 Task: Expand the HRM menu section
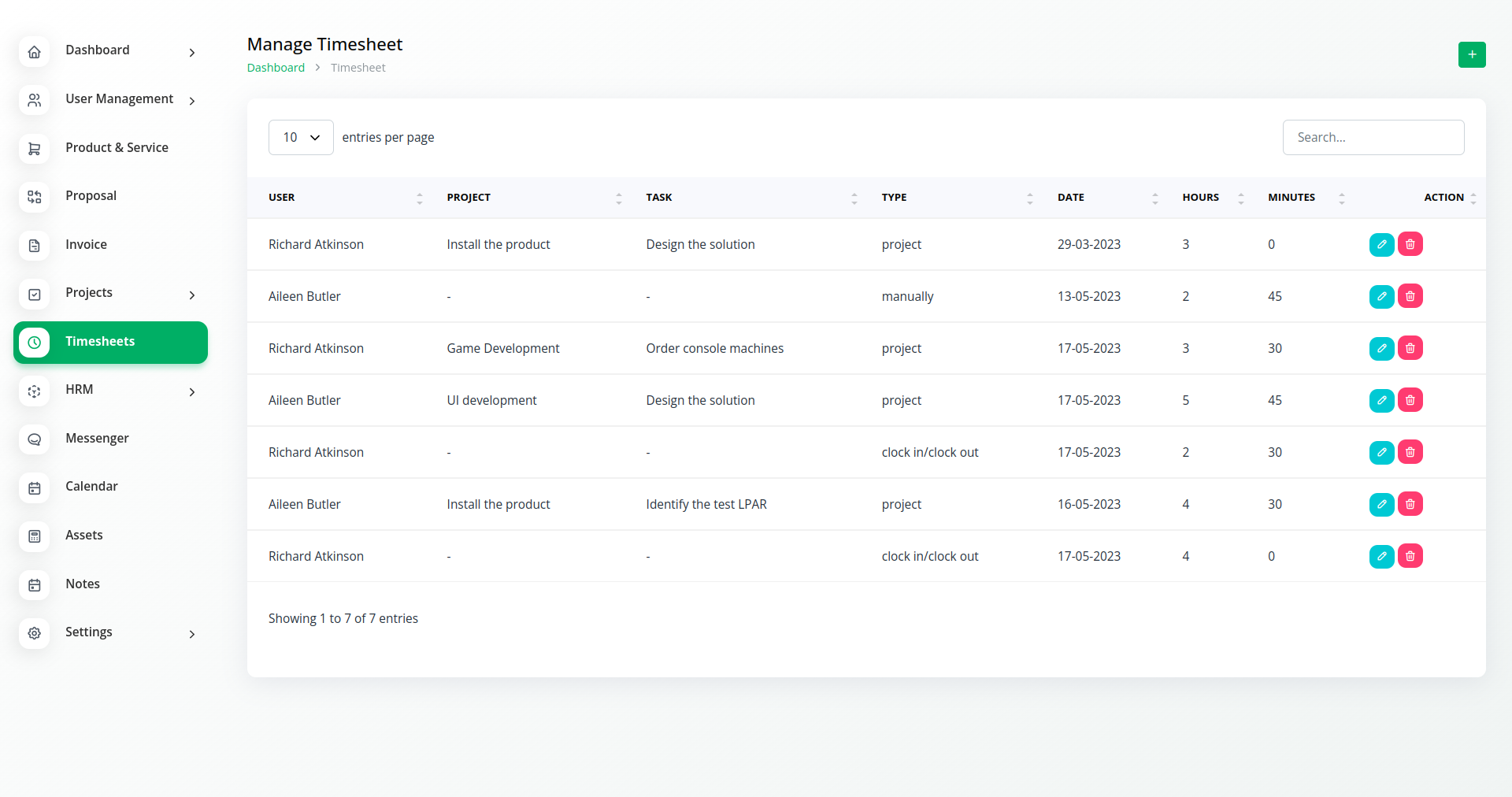tap(191, 391)
